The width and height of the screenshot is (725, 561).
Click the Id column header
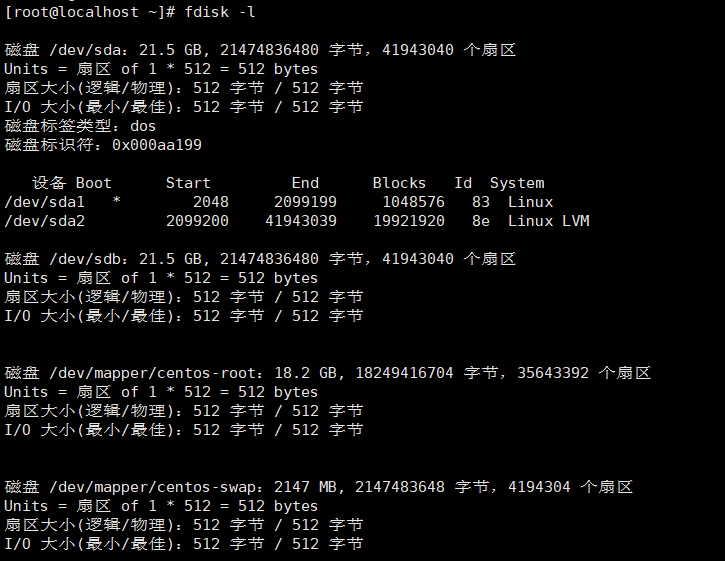463,183
